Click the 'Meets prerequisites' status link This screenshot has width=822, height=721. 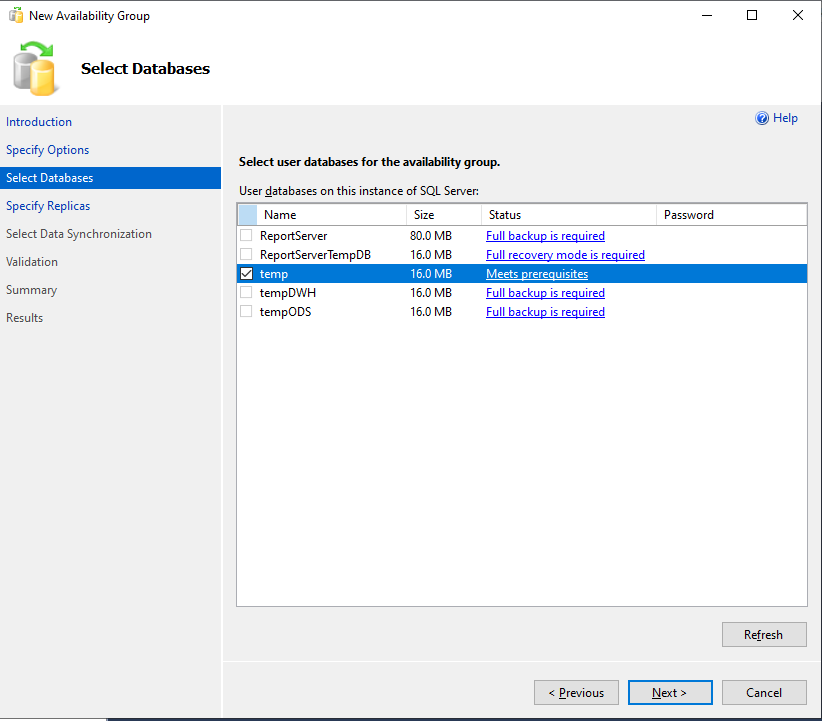(x=536, y=274)
